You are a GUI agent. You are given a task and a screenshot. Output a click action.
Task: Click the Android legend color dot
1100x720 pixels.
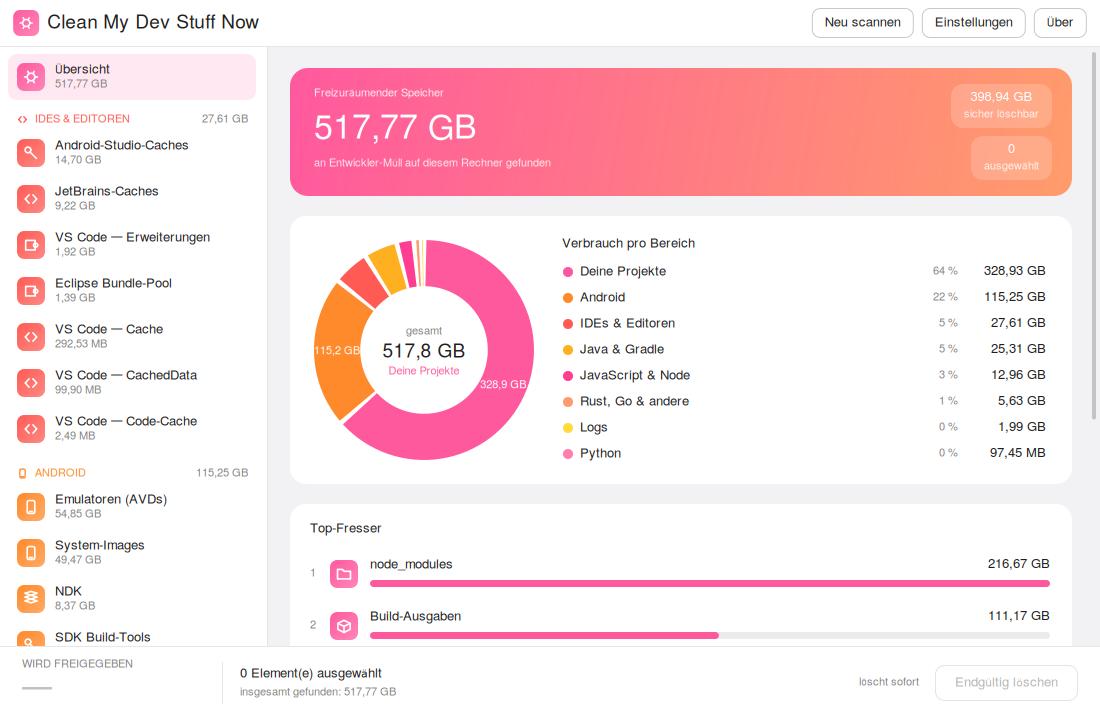pyautogui.click(x=568, y=298)
